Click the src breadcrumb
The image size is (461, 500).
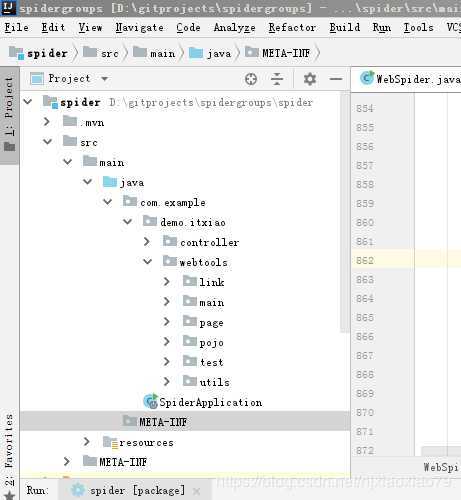[101, 53]
